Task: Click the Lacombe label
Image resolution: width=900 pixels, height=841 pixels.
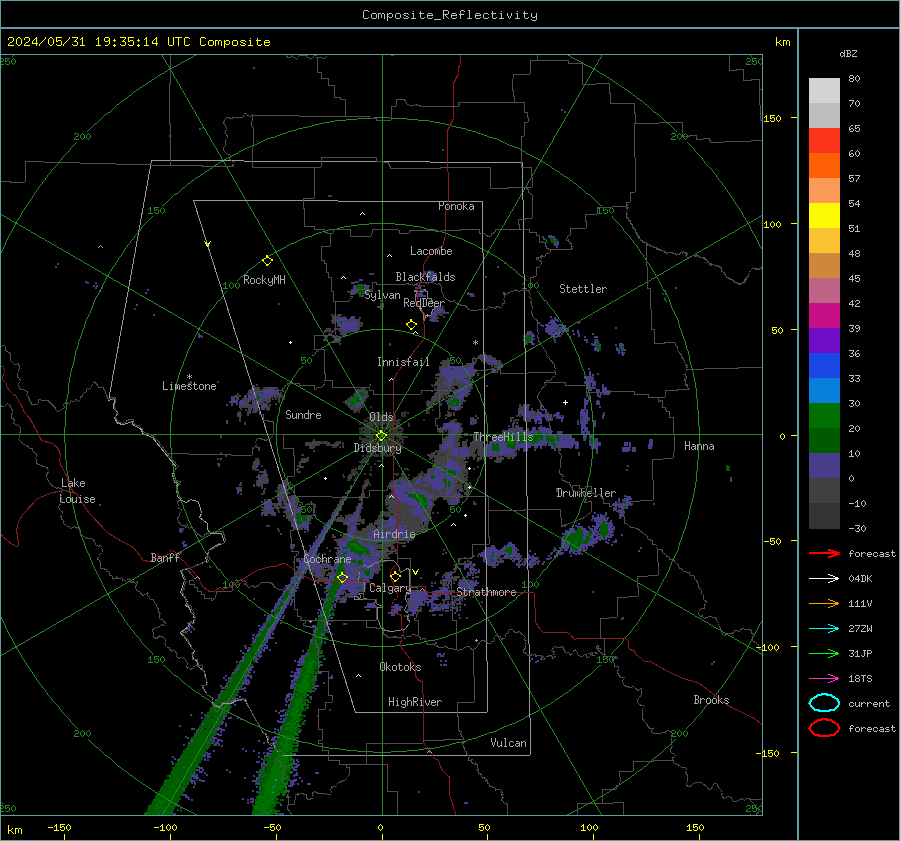Action: click(x=431, y=251)
